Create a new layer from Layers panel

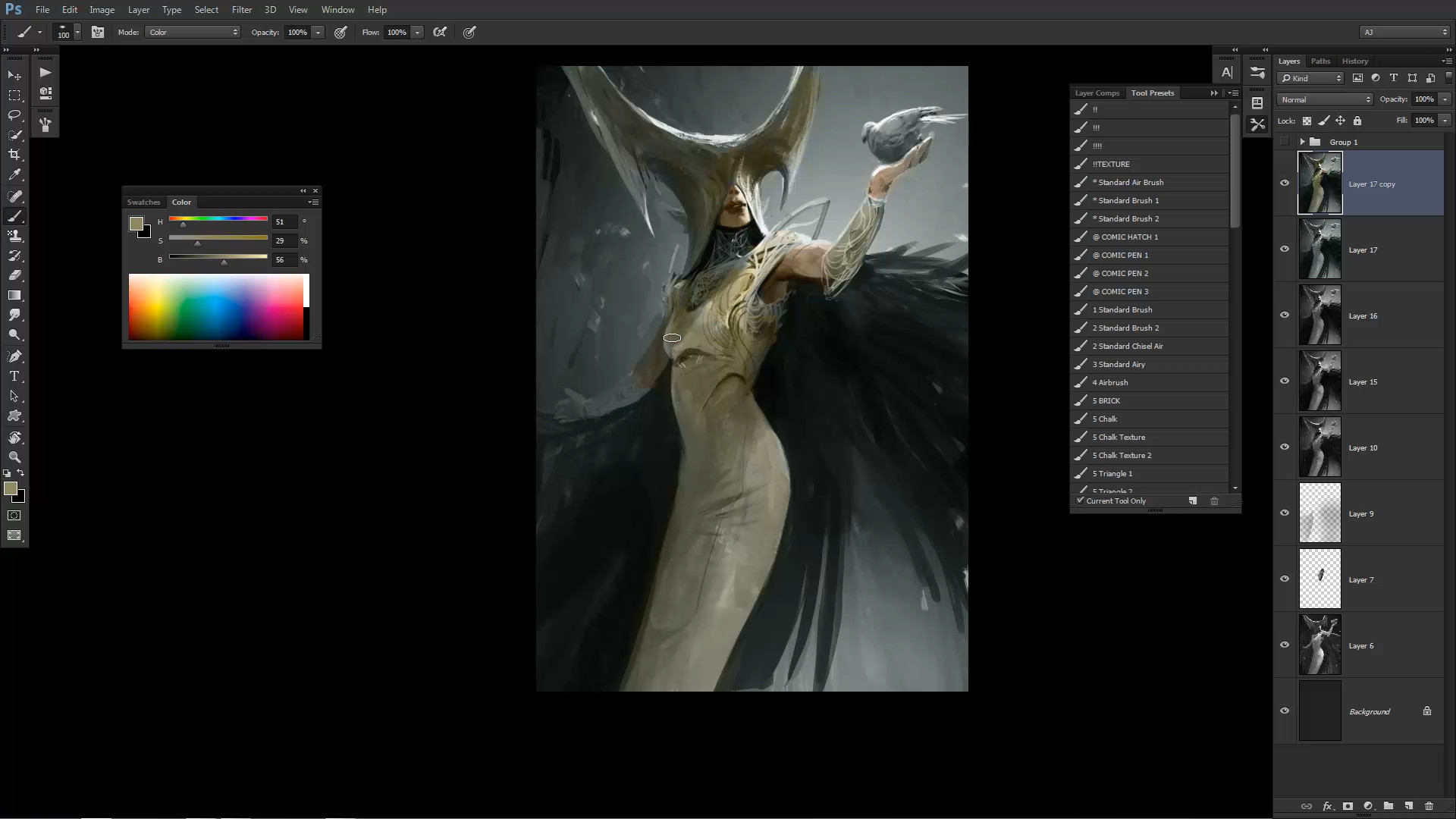pyautogui.click(x=1408, y=806)
